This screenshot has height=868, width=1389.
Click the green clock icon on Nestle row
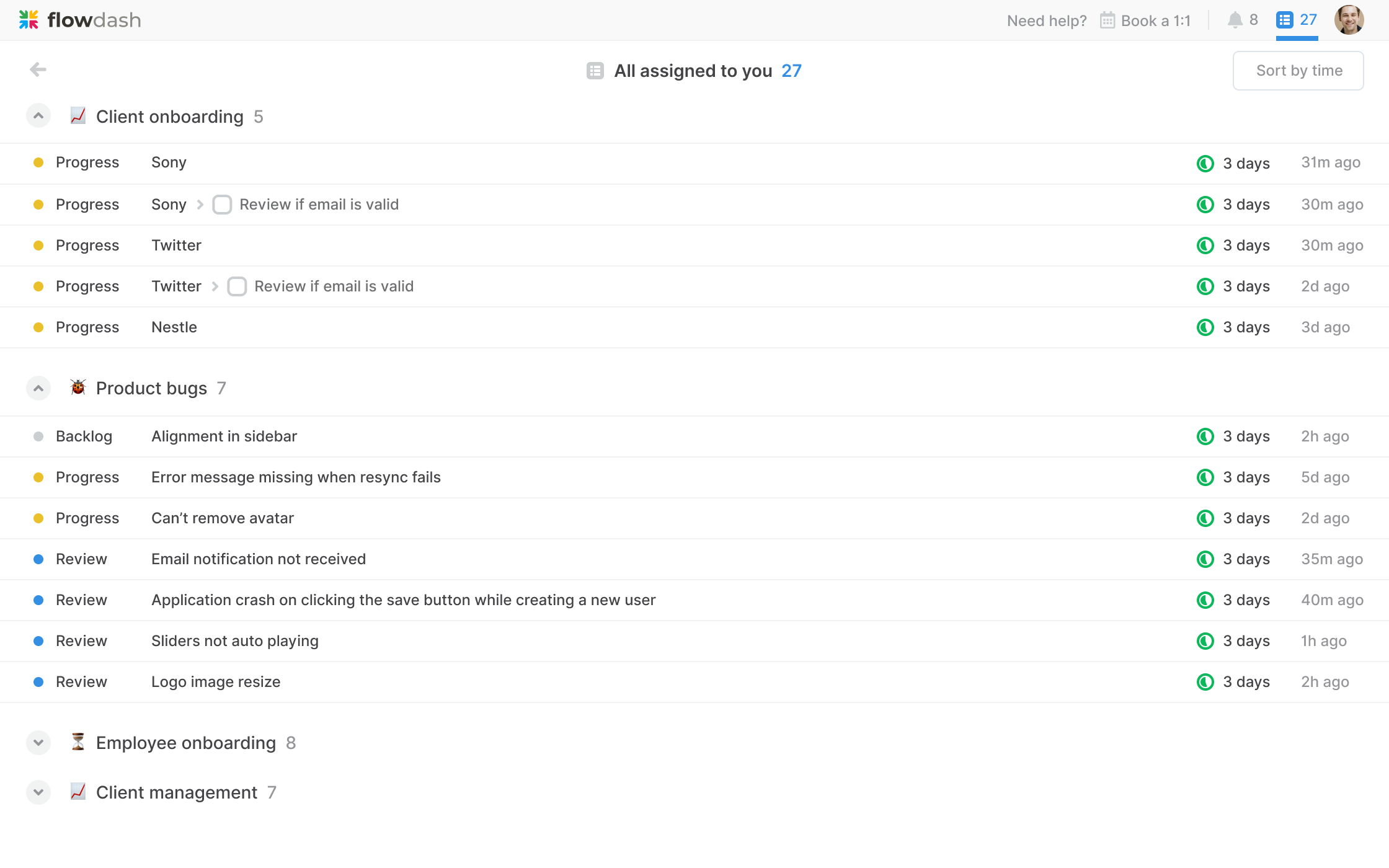coord(1205,327)
